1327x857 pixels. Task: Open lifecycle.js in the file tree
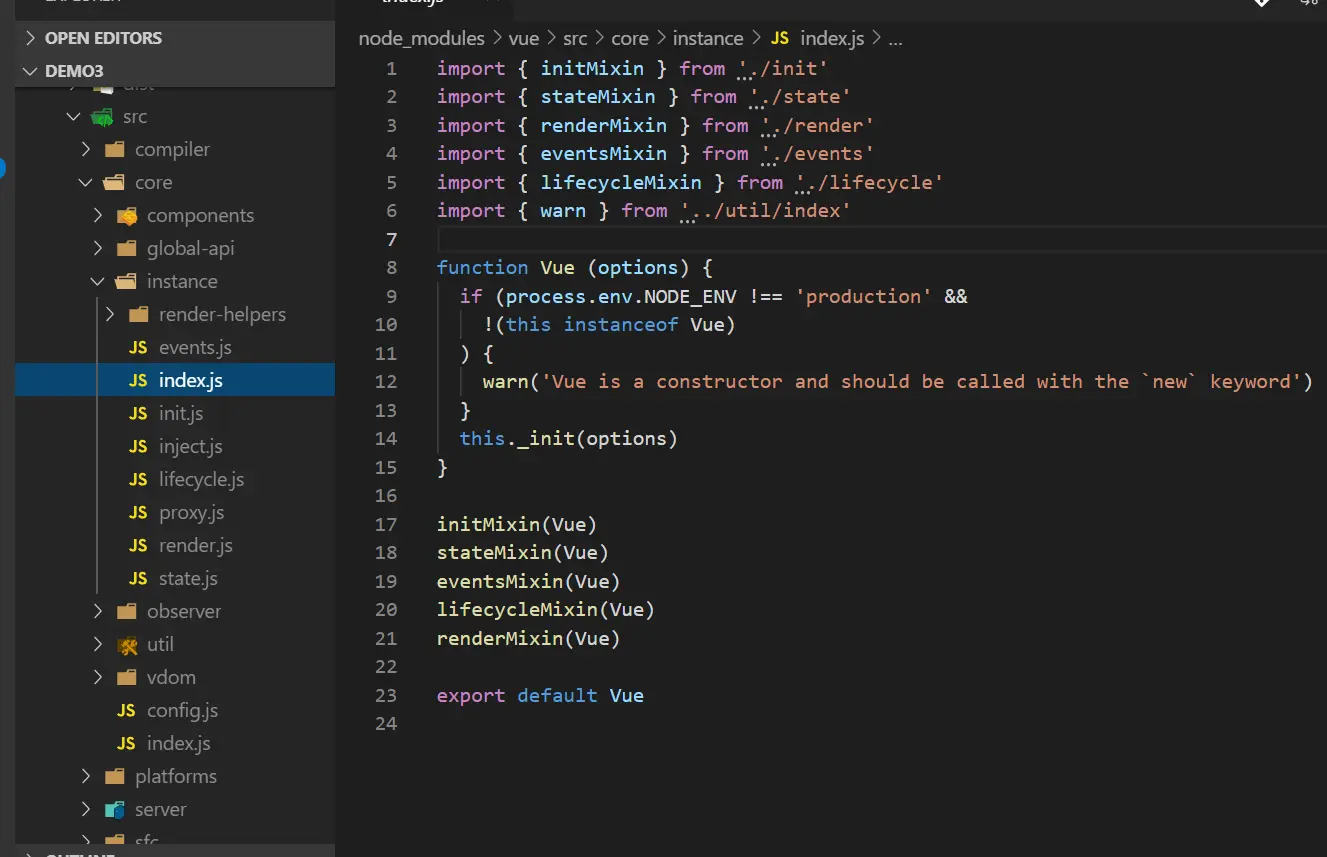[201, 480]
